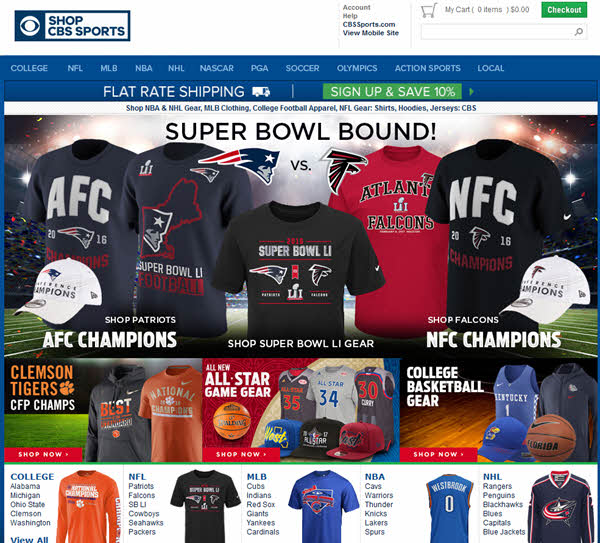Screen dimensions: 600x543
Task: Click the green Checkout button
Action: [564, 10]
